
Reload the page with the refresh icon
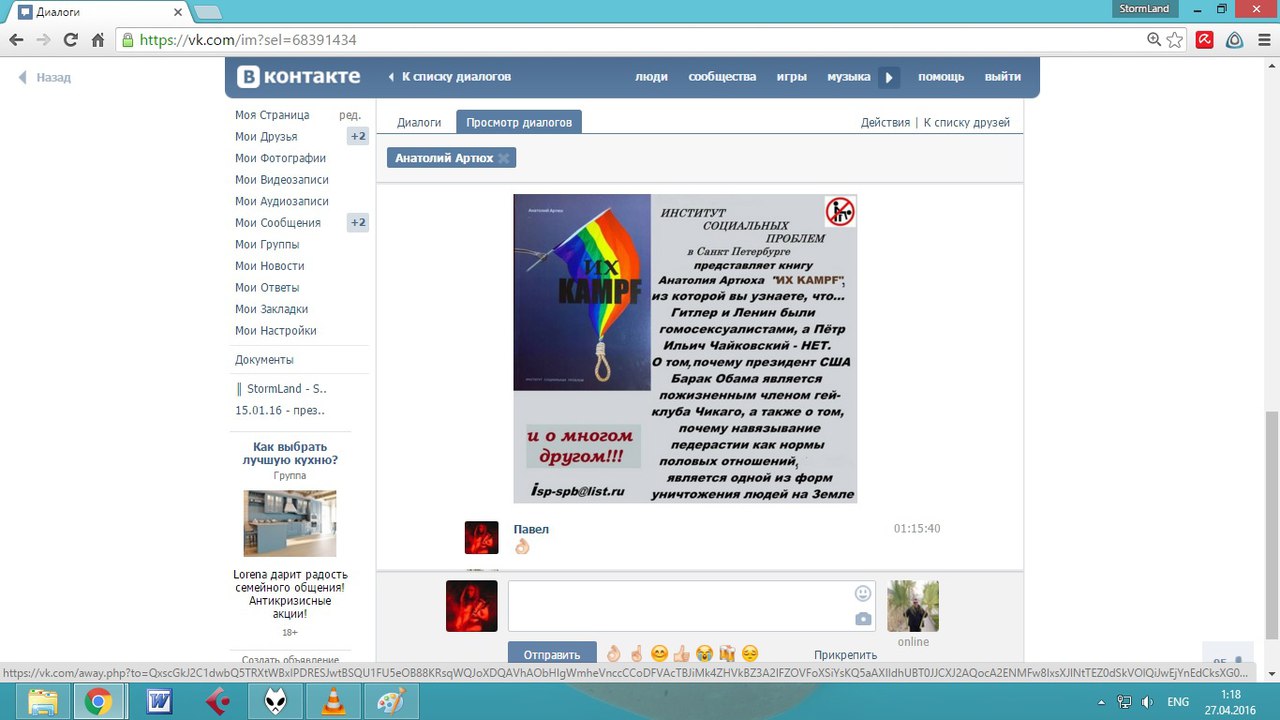(70, 40)
